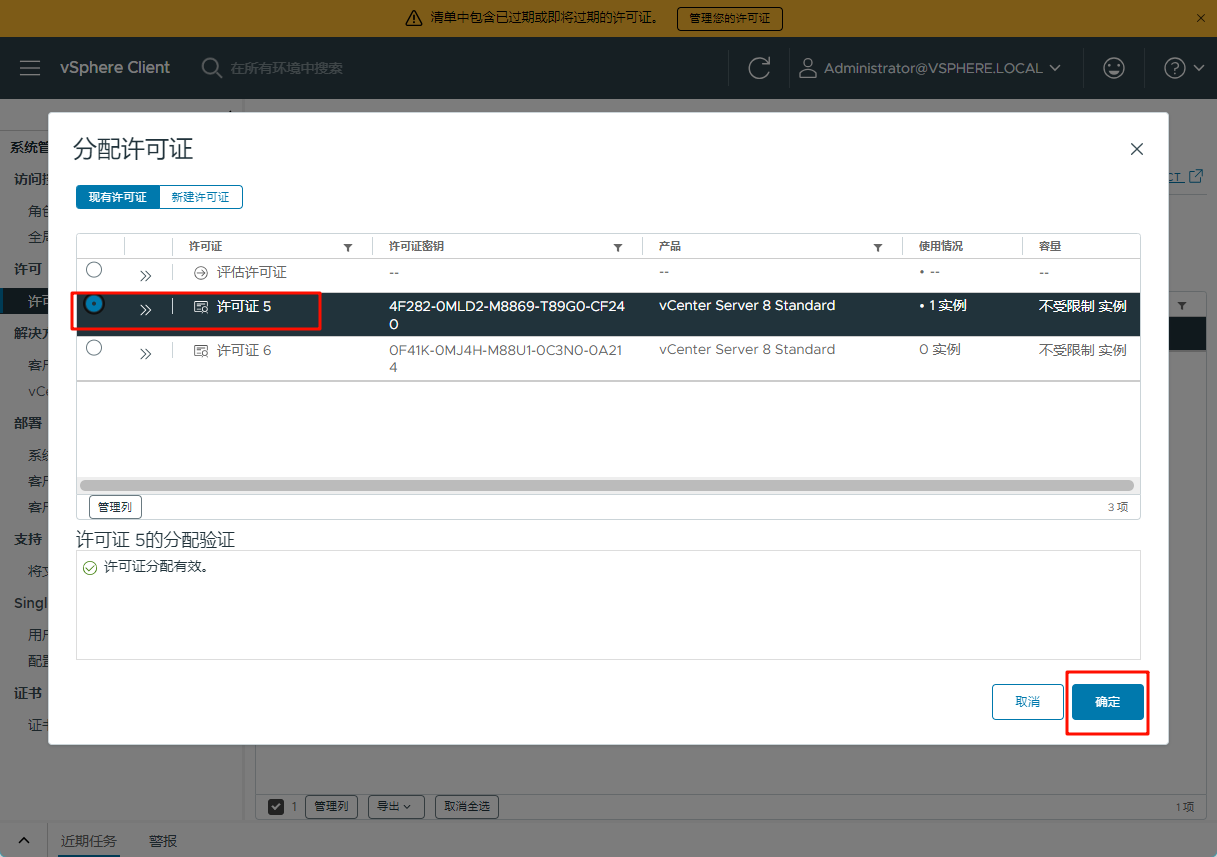Click the 1 实例 usage cell
Viewport: 1217px width, 857px height.
click(x=943, y=305)
